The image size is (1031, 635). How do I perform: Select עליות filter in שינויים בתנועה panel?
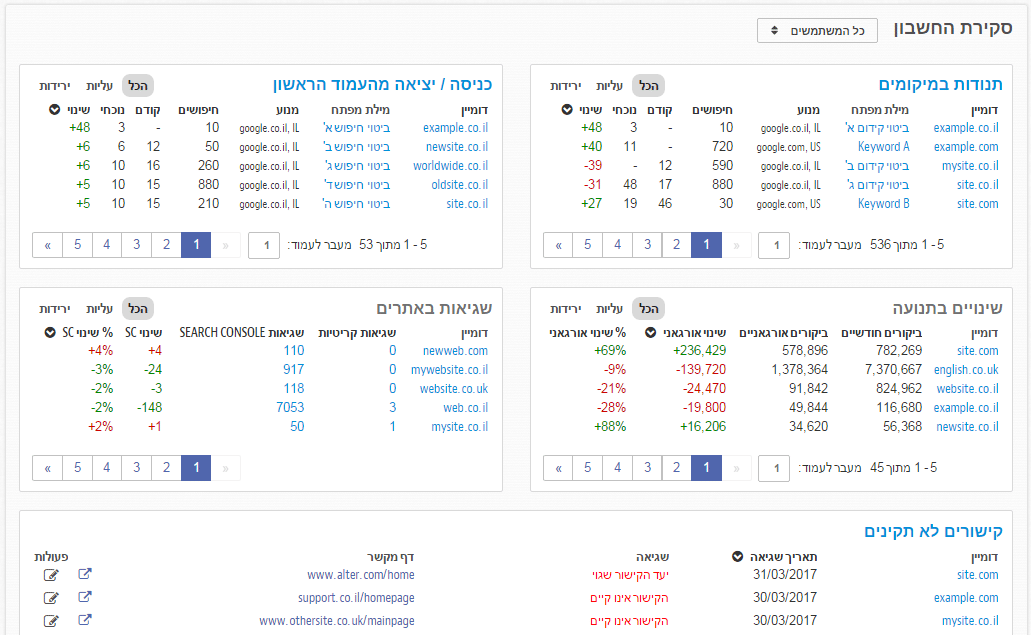610,309
